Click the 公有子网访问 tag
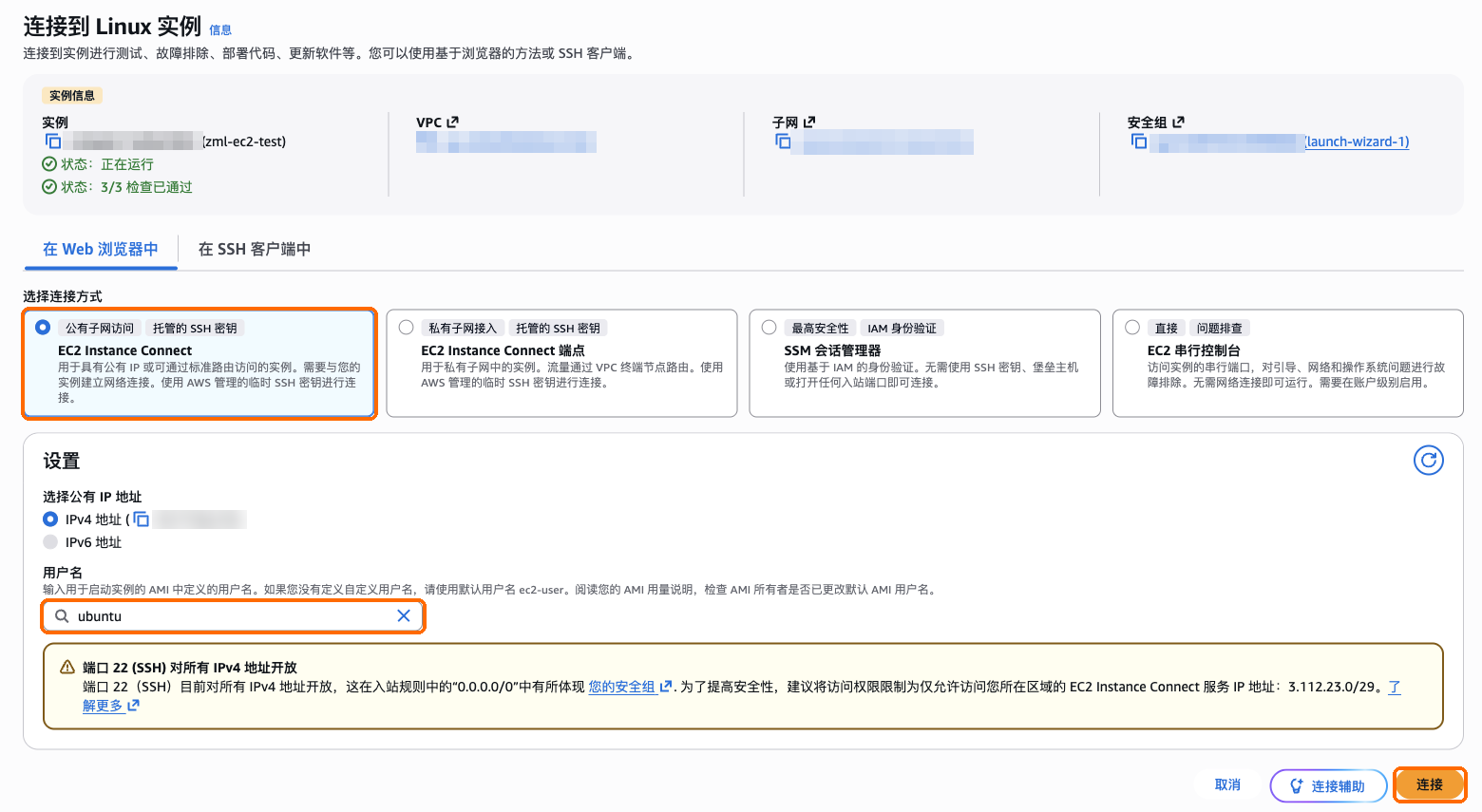 (100, 328)
